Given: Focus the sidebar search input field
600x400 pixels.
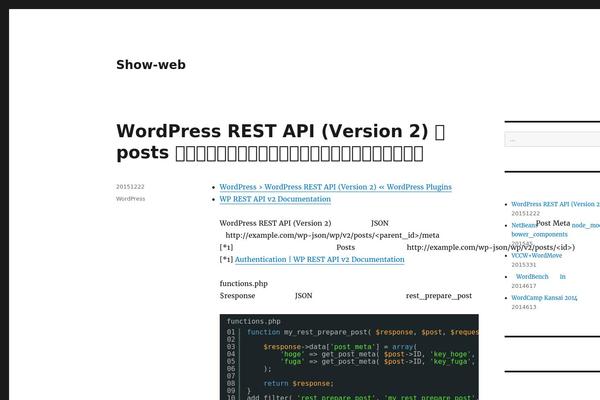Looking at the screenshot, I should (x=552, y=139).
